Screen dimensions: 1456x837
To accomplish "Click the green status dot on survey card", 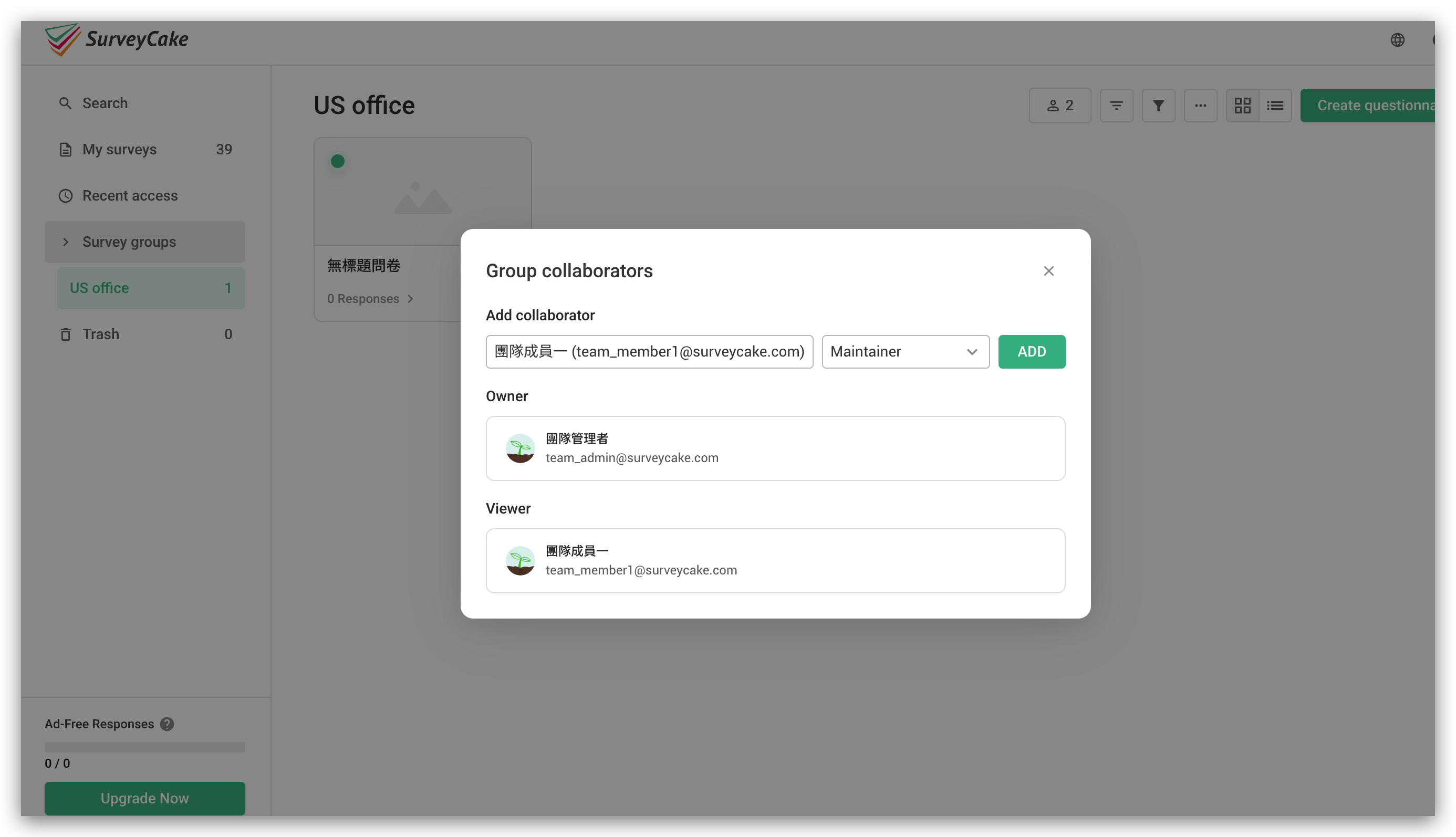I will click(338, 162).
